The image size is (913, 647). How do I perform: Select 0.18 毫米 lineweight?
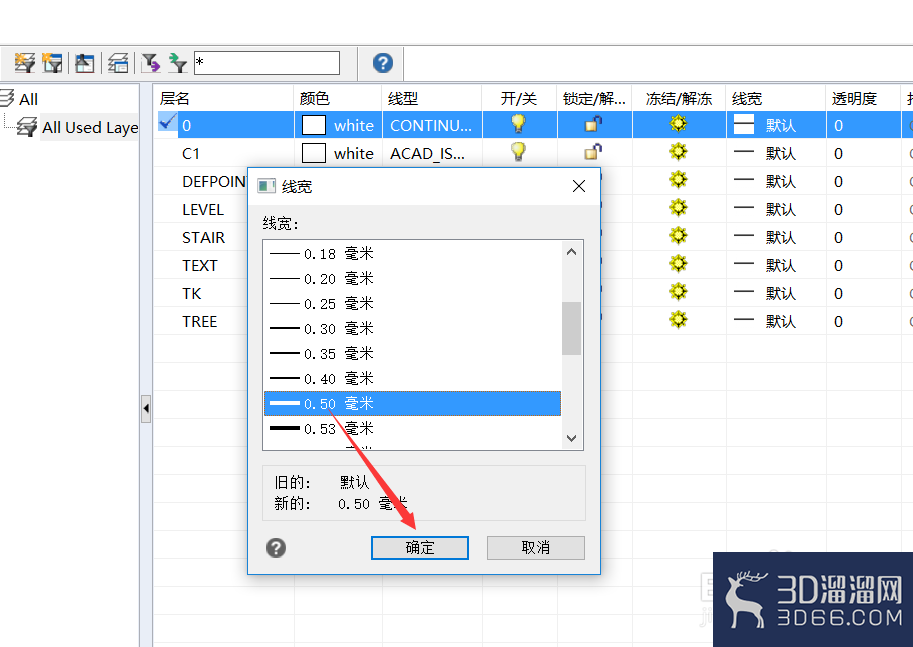click(x=412, y=253)
